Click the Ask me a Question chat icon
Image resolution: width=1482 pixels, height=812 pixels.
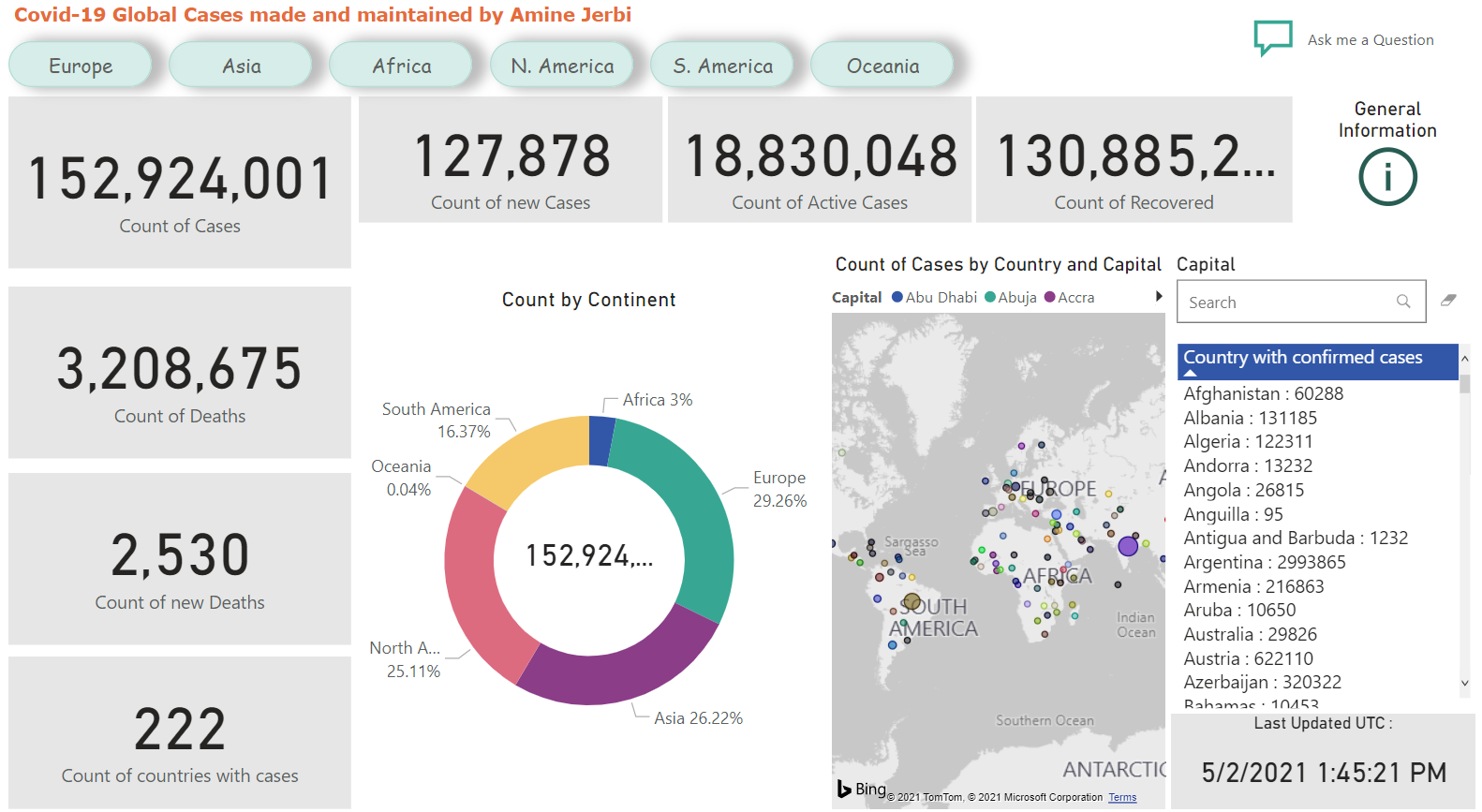[1273, 38]
